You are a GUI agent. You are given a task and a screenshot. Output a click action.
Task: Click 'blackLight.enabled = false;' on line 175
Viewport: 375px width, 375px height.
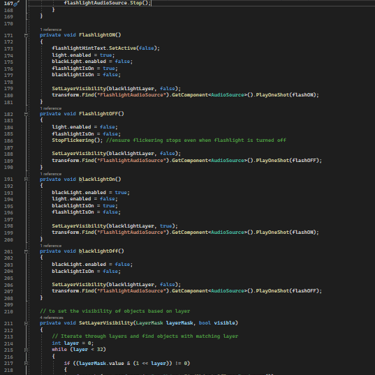pyautogui.click(x=92, y=62)
